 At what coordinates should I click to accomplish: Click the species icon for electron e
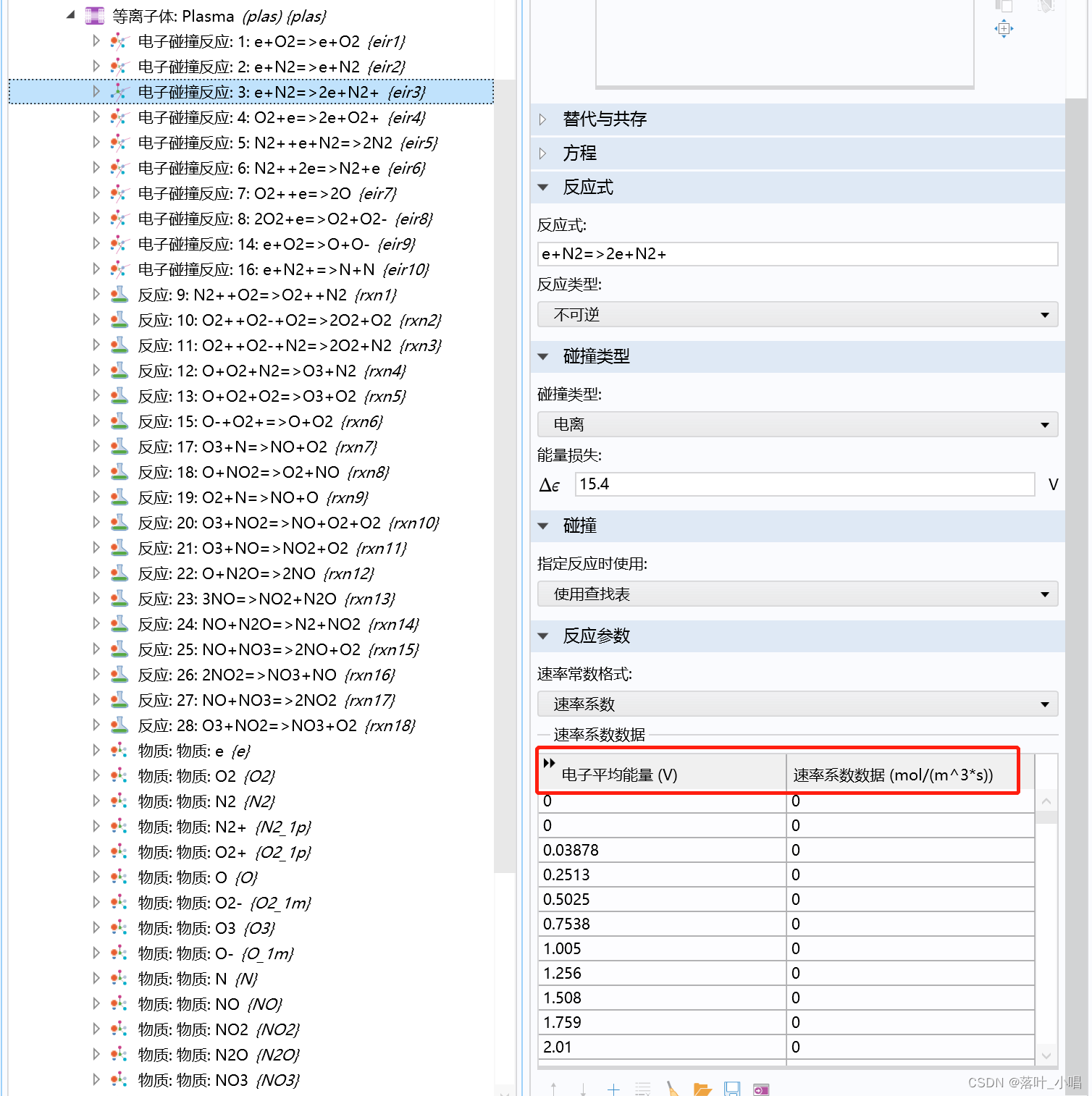pyautogui.click(x=119, y=751)
